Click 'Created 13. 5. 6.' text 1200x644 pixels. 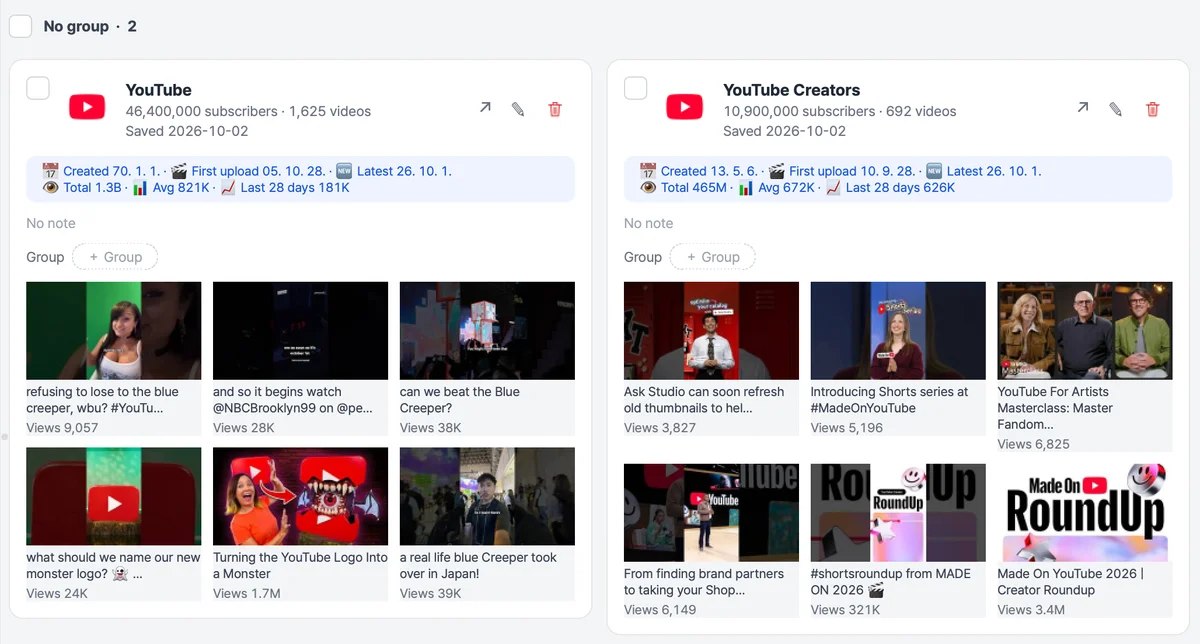699,171
